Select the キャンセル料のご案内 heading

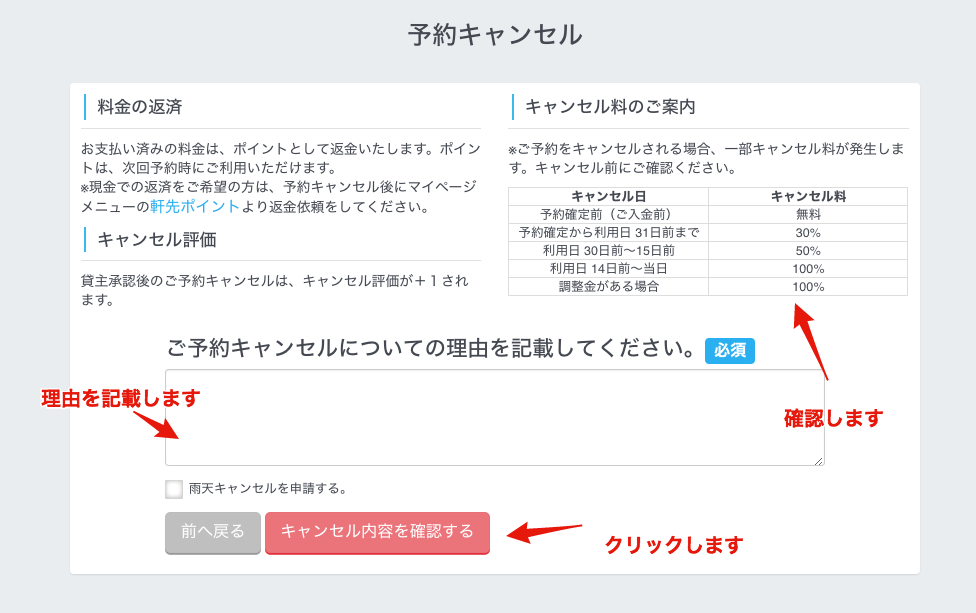pyautogui.click(x=611, y=107)
